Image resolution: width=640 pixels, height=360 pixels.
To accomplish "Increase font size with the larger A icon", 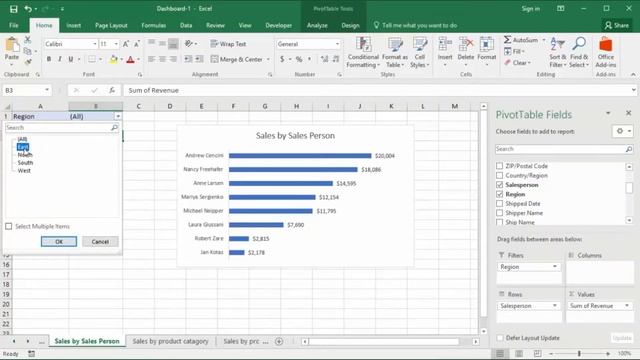I will (126, 44).
